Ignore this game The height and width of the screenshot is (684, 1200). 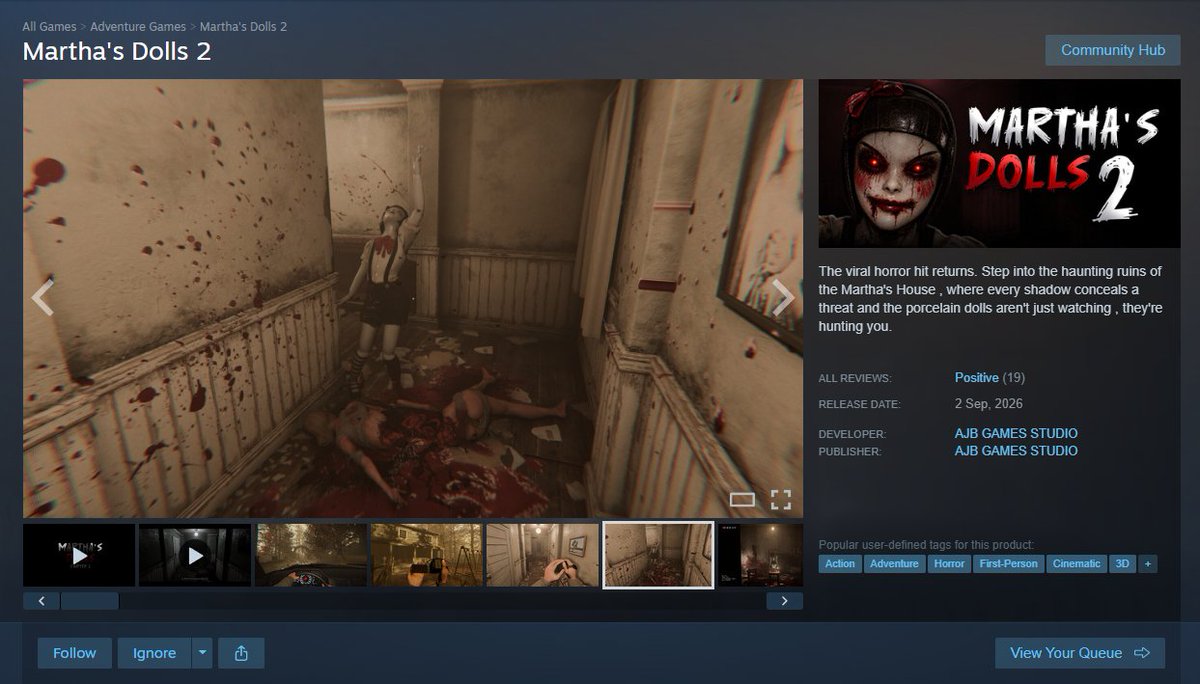pyautogui.click(x=154, y=653)
